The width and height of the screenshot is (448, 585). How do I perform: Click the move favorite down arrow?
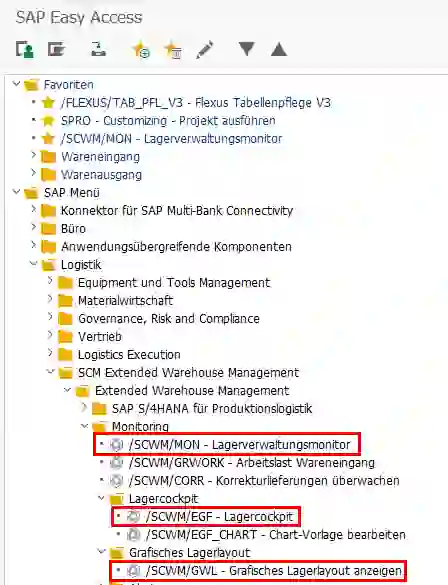[247, 49]
